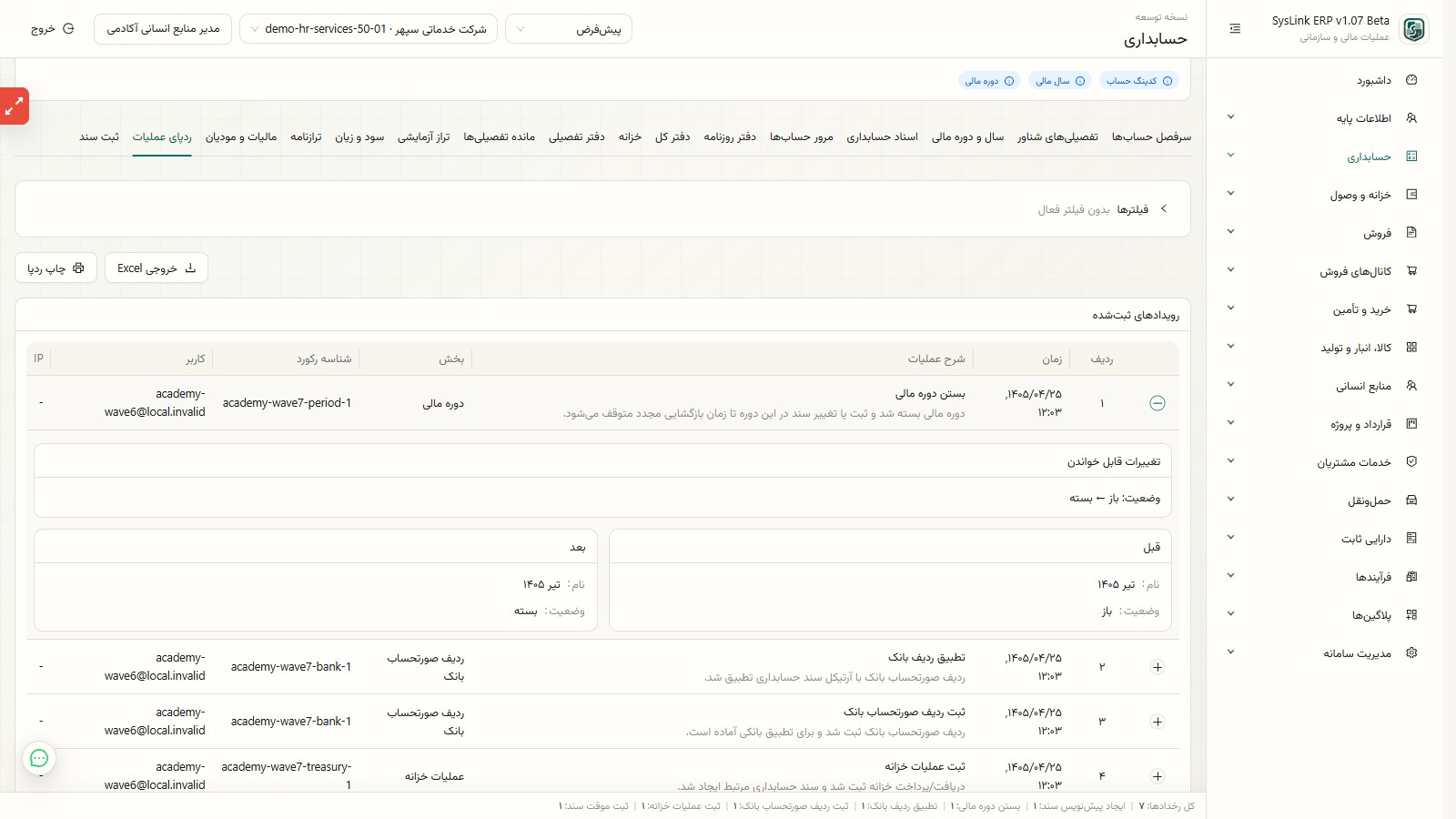
Task: Click the مدیریت سامانه gear icon
Action: 1411,653
